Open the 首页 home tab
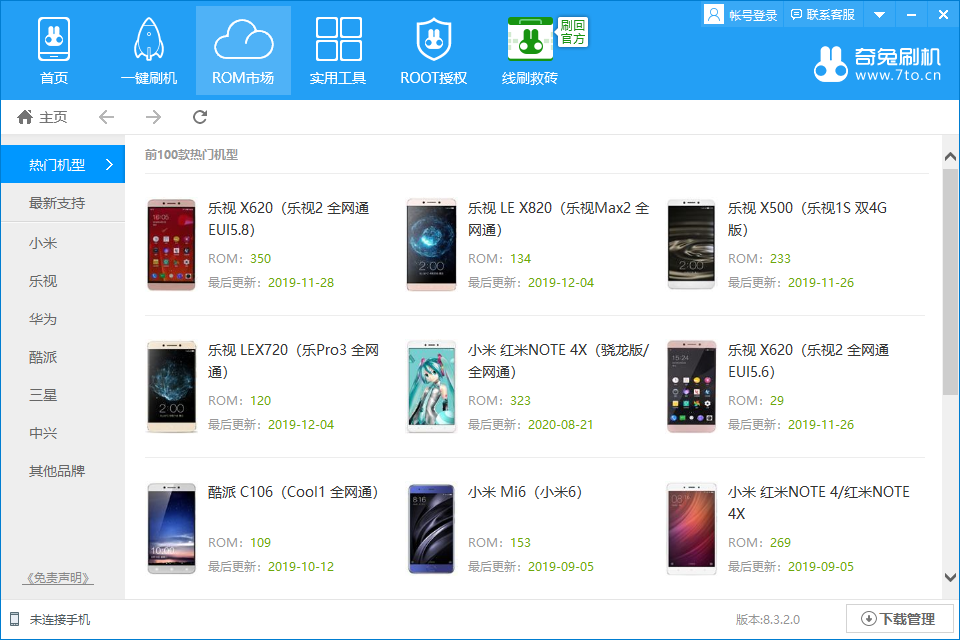Image resolution: width=960 pixels, height=640 pixels. click(x=54, y=51)
